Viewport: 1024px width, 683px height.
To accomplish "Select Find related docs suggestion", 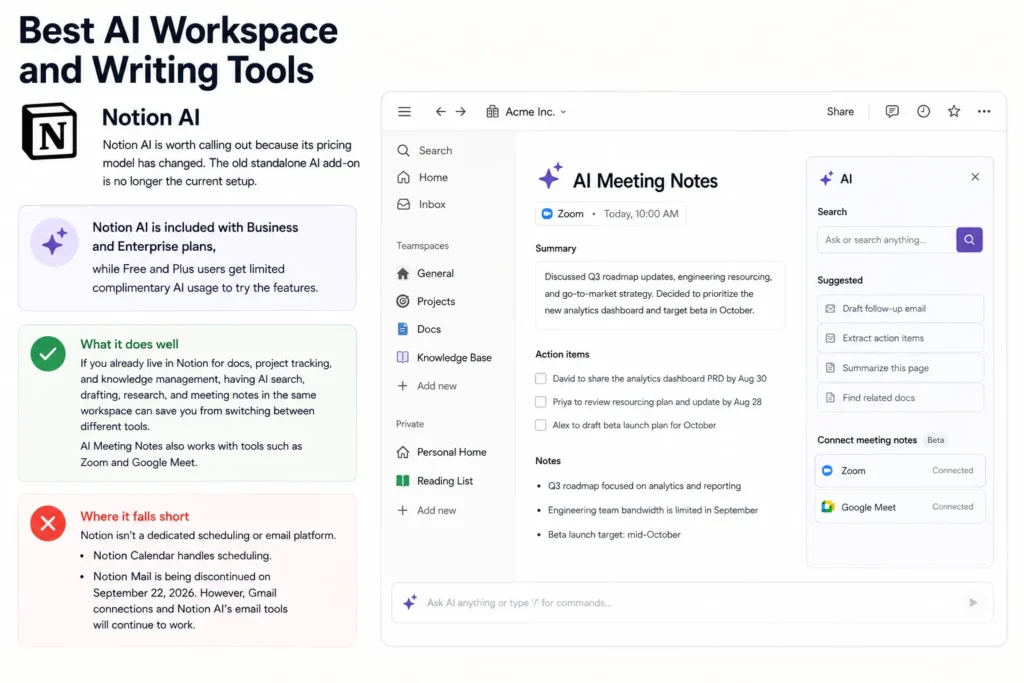I will point(900,398).
